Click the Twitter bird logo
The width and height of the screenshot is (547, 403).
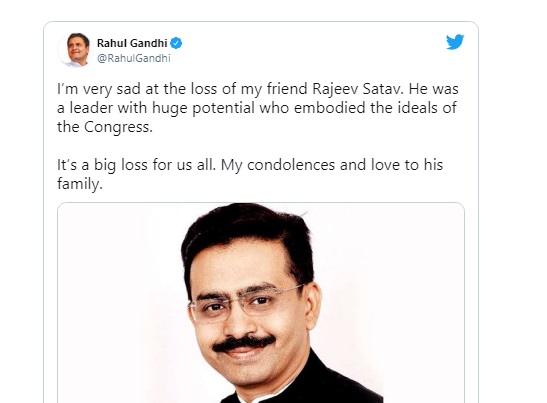click(x=455, y=42)
